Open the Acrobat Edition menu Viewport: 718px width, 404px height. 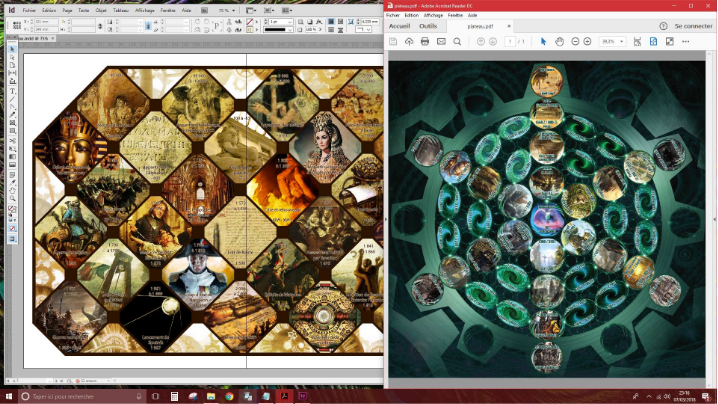click(x=412, y=15)
